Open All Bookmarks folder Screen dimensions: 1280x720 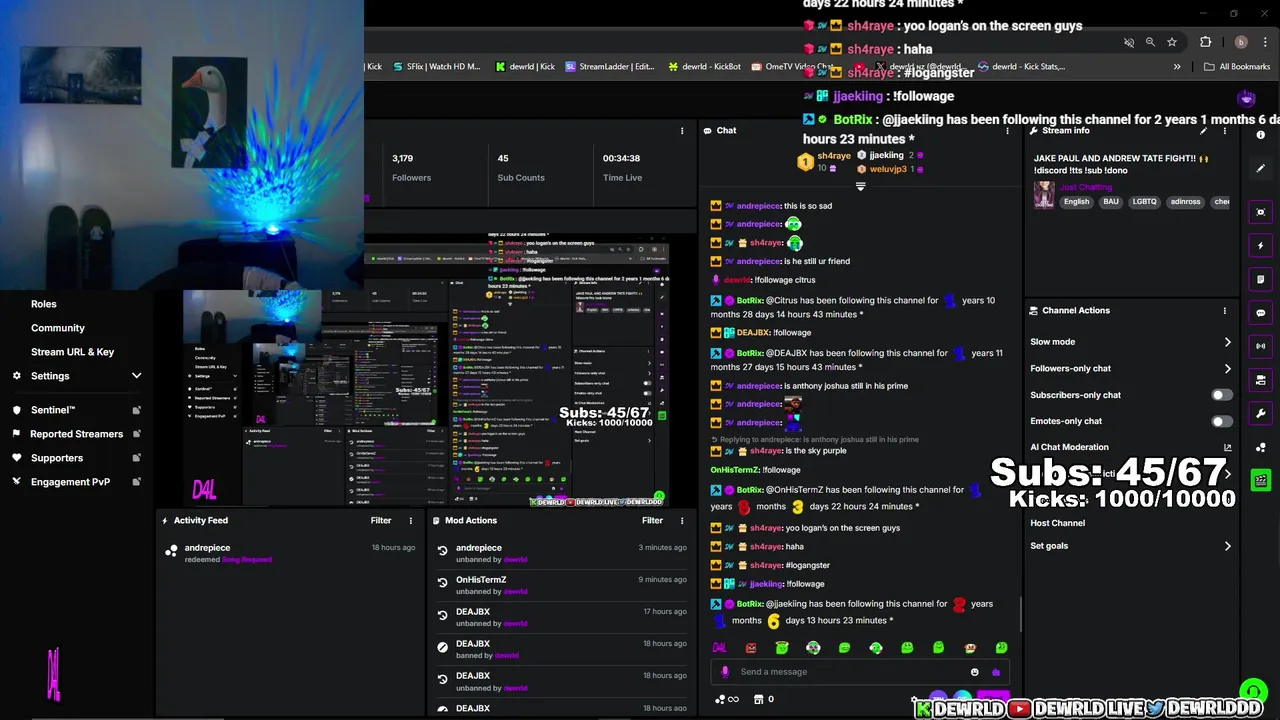pos(1237,67)
